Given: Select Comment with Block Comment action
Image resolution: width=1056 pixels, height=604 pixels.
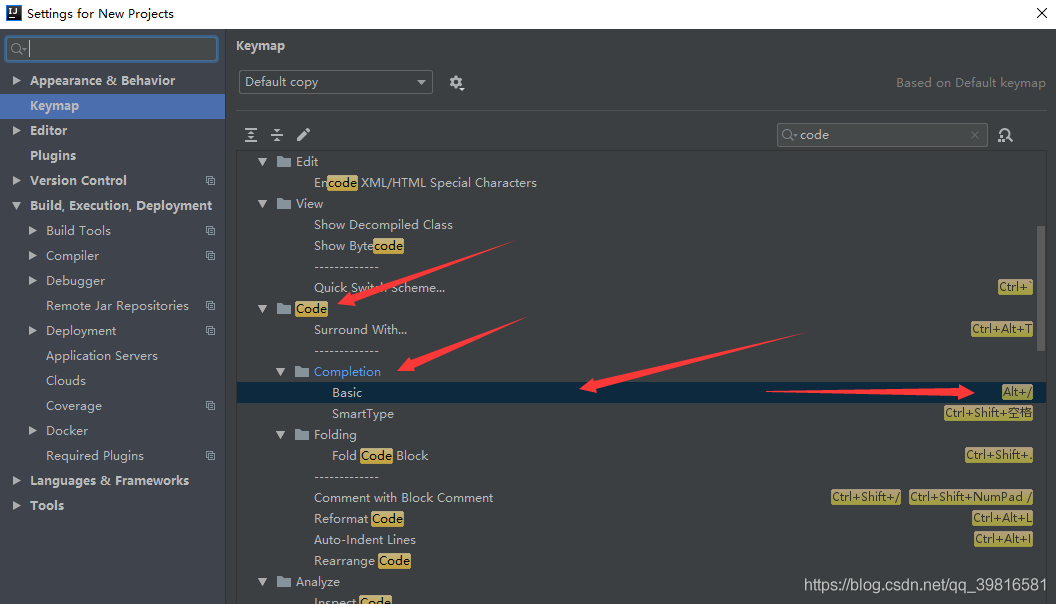Looking at the screenshot, I should click(x=403, y=498).
